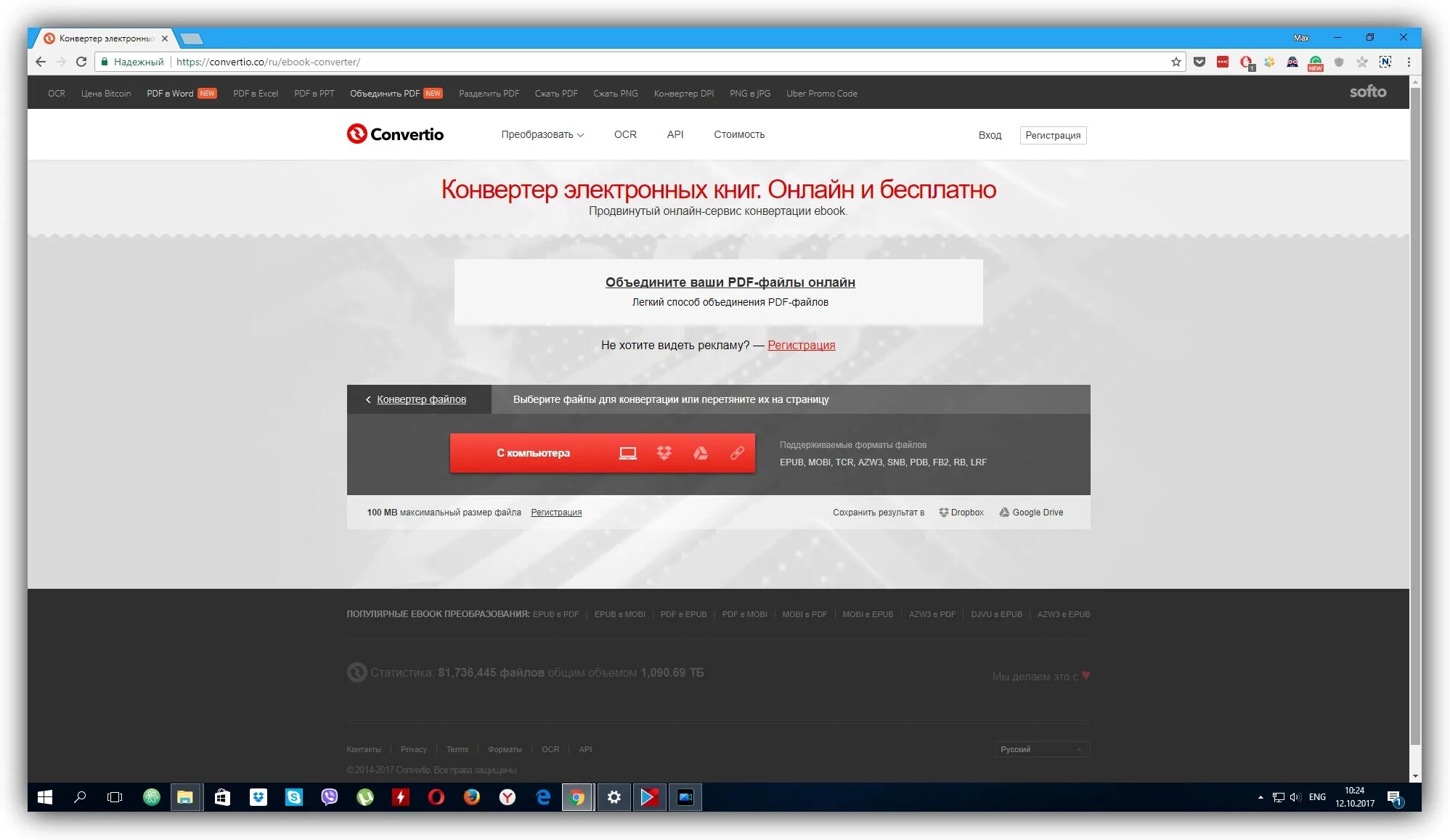Open Контакты footer link
This screenshot has width=1450, height=840.
pos(363,749)
